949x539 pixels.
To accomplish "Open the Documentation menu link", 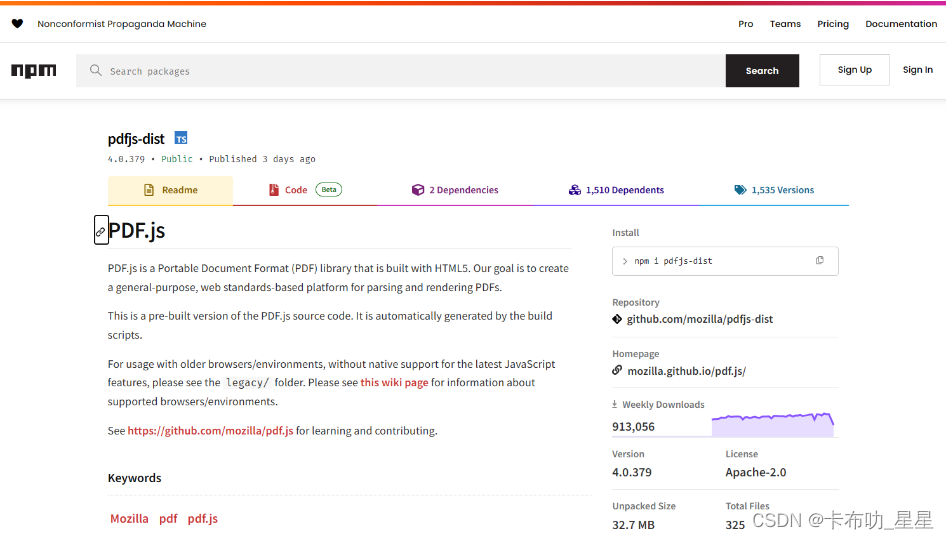I will [901, 24].
